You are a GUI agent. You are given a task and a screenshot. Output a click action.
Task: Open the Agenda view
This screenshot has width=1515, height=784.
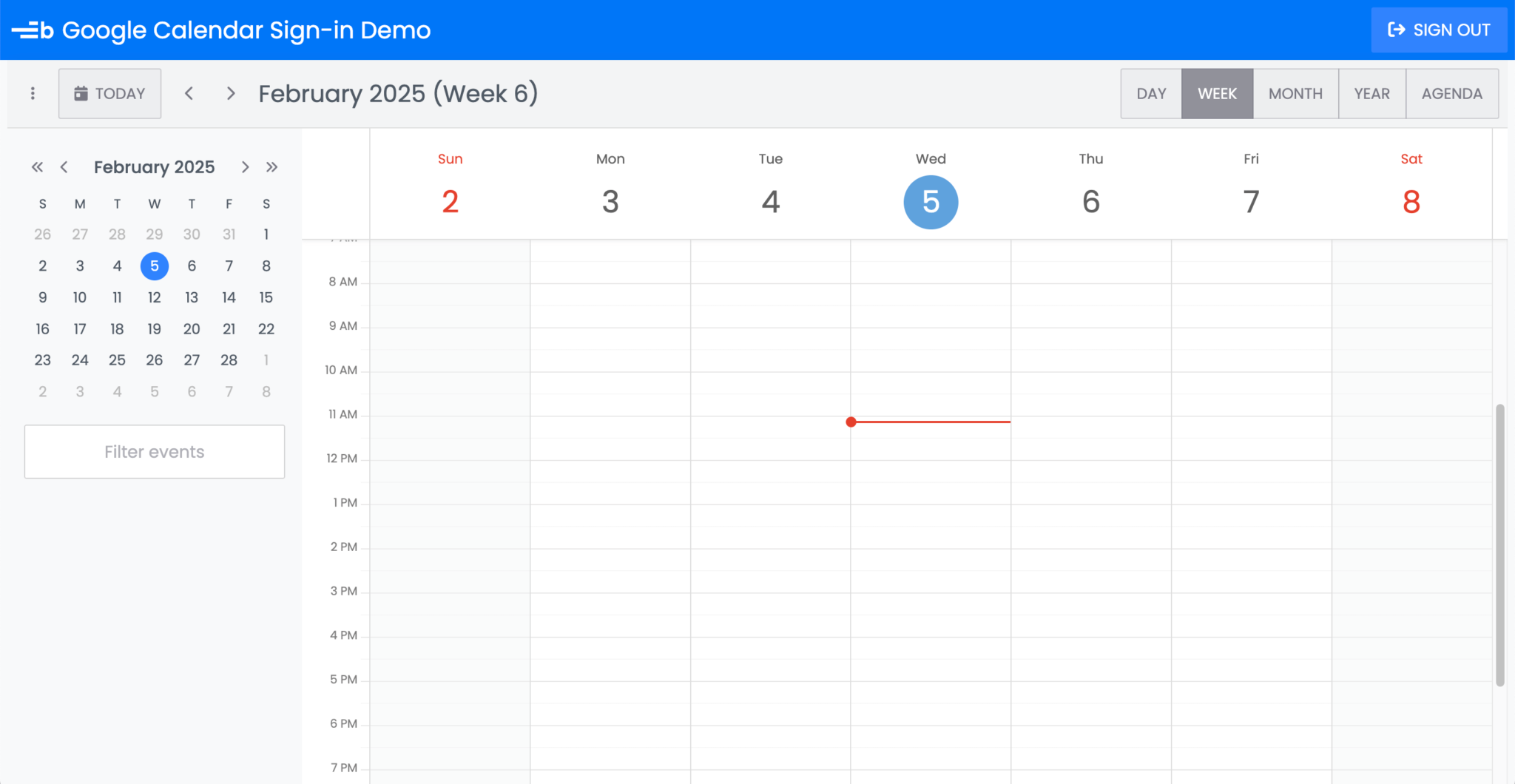[1451, 94]
